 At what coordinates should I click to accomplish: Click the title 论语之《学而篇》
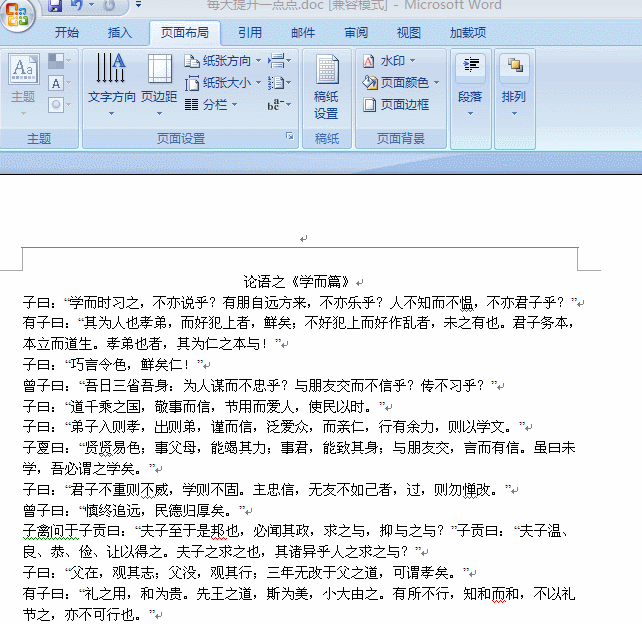pos(296,282)
